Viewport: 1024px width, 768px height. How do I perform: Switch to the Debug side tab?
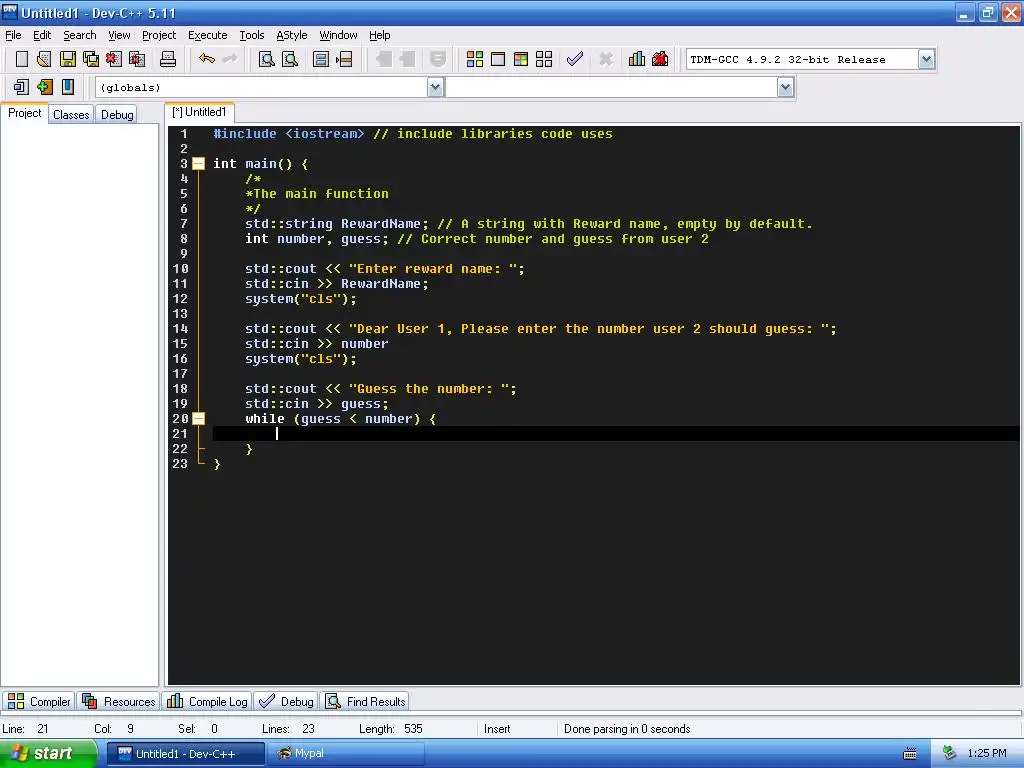coord(117,115)
